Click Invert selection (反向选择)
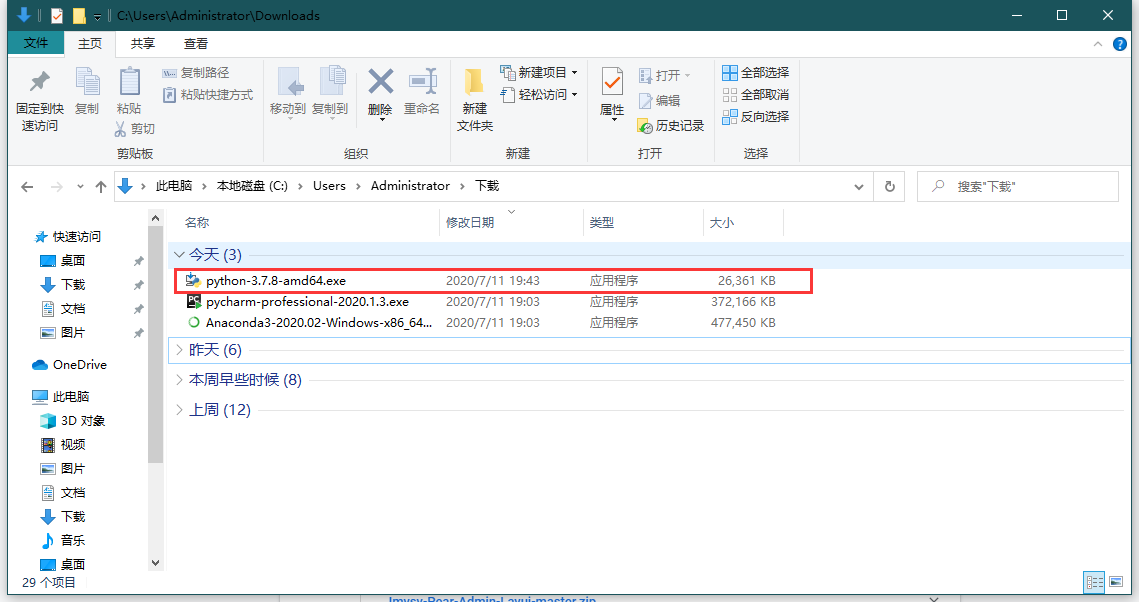 [x=755, y=116]
